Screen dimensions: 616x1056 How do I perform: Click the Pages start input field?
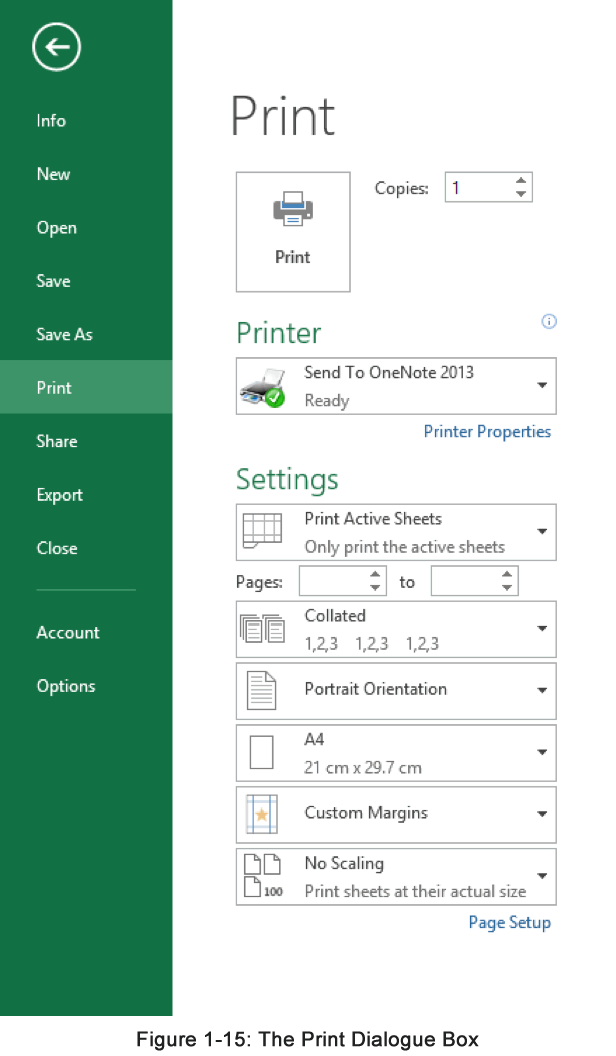tap(333, 581)
